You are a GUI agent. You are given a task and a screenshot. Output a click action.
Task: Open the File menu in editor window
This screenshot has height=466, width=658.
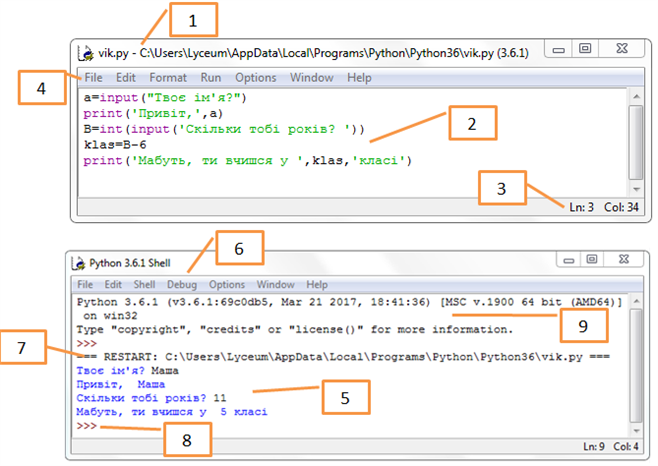coord(93,77)
